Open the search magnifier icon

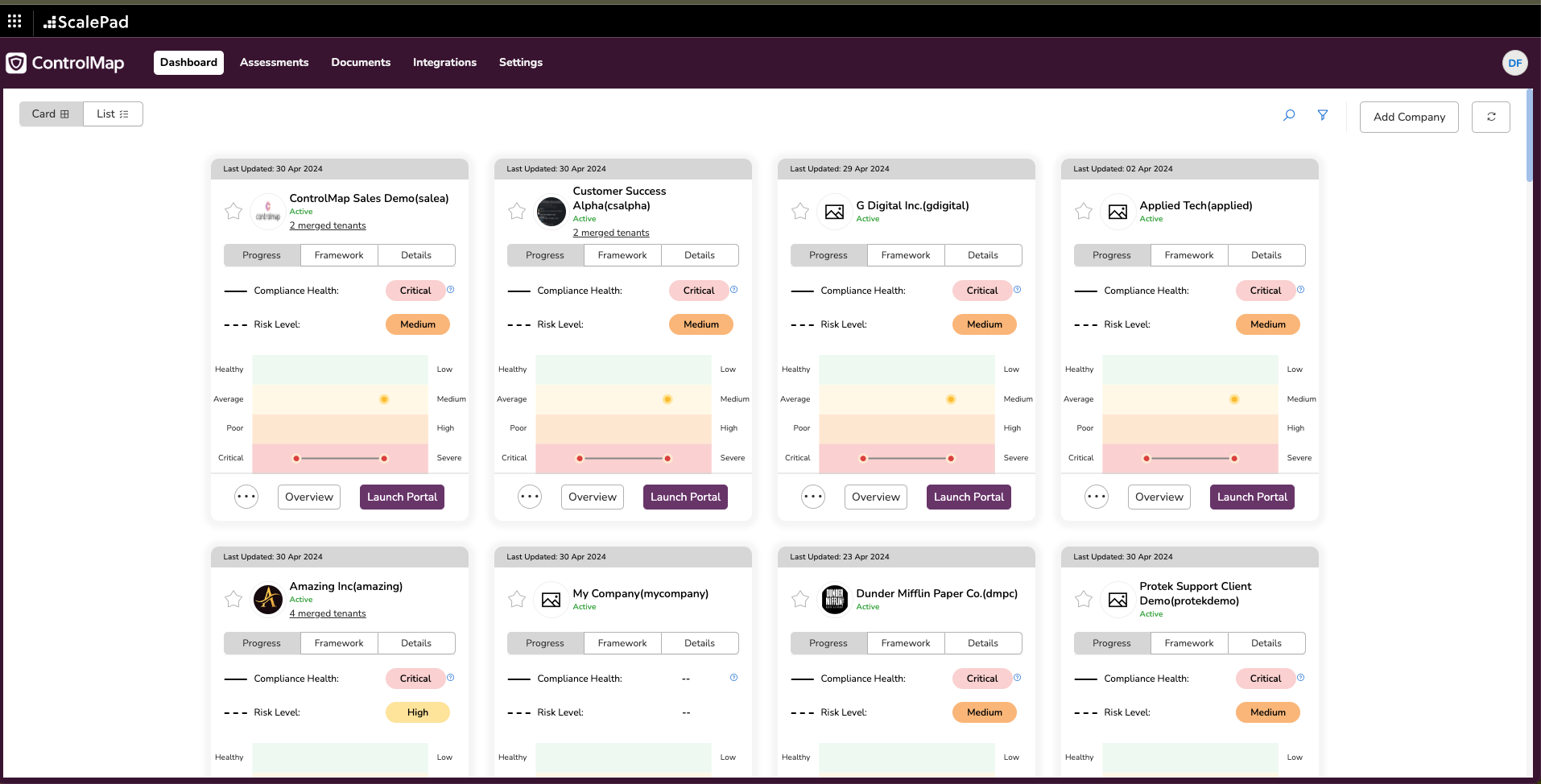(1289, 115)
